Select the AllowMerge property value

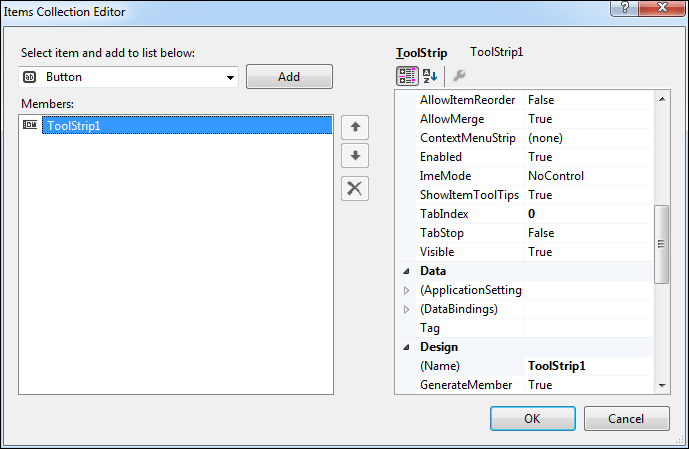[x=588, y=119]
